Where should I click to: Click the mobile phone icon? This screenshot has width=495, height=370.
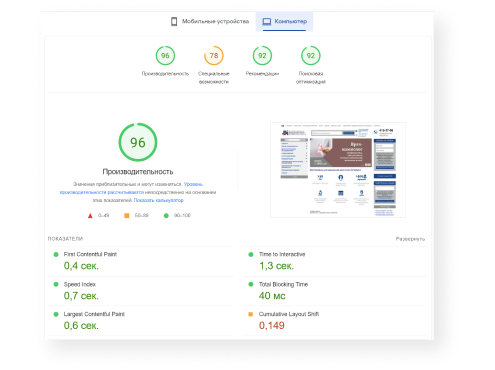(x=174, y=22)
